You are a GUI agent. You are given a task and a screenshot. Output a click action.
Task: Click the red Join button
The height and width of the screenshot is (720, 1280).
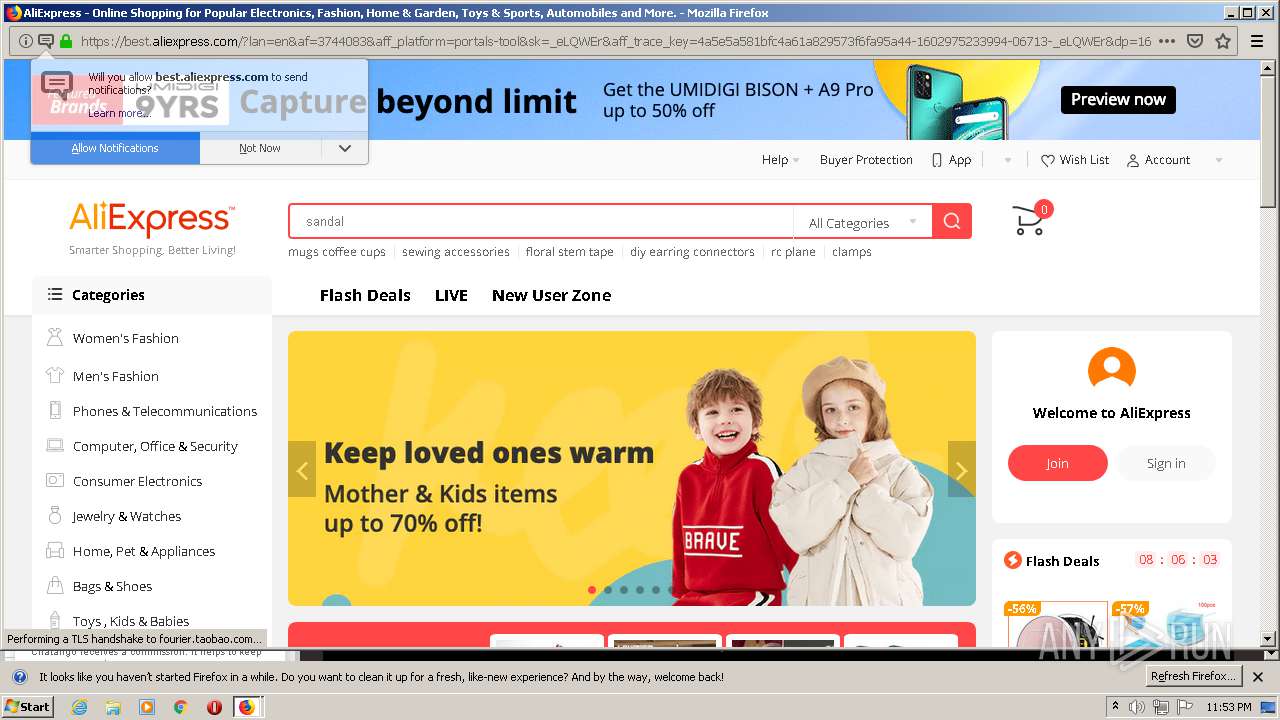[x=1058, y=463]
